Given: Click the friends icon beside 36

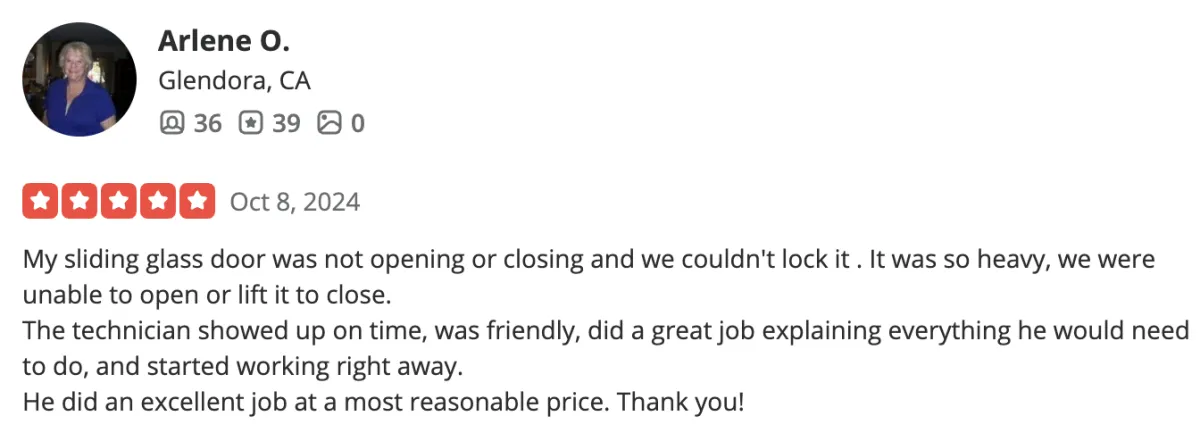Looking at the screenshot, I should pyautogui.click(x=172, y=123).
